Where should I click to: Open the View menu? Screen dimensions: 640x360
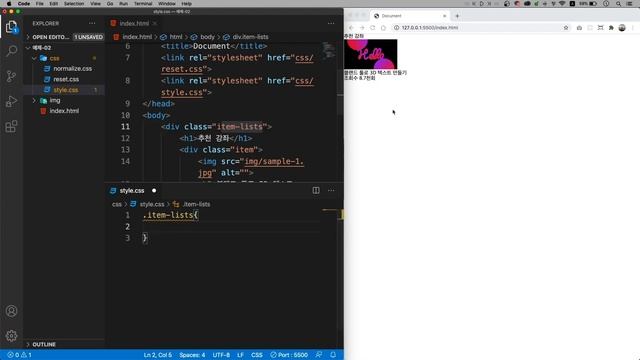[96, 3]
